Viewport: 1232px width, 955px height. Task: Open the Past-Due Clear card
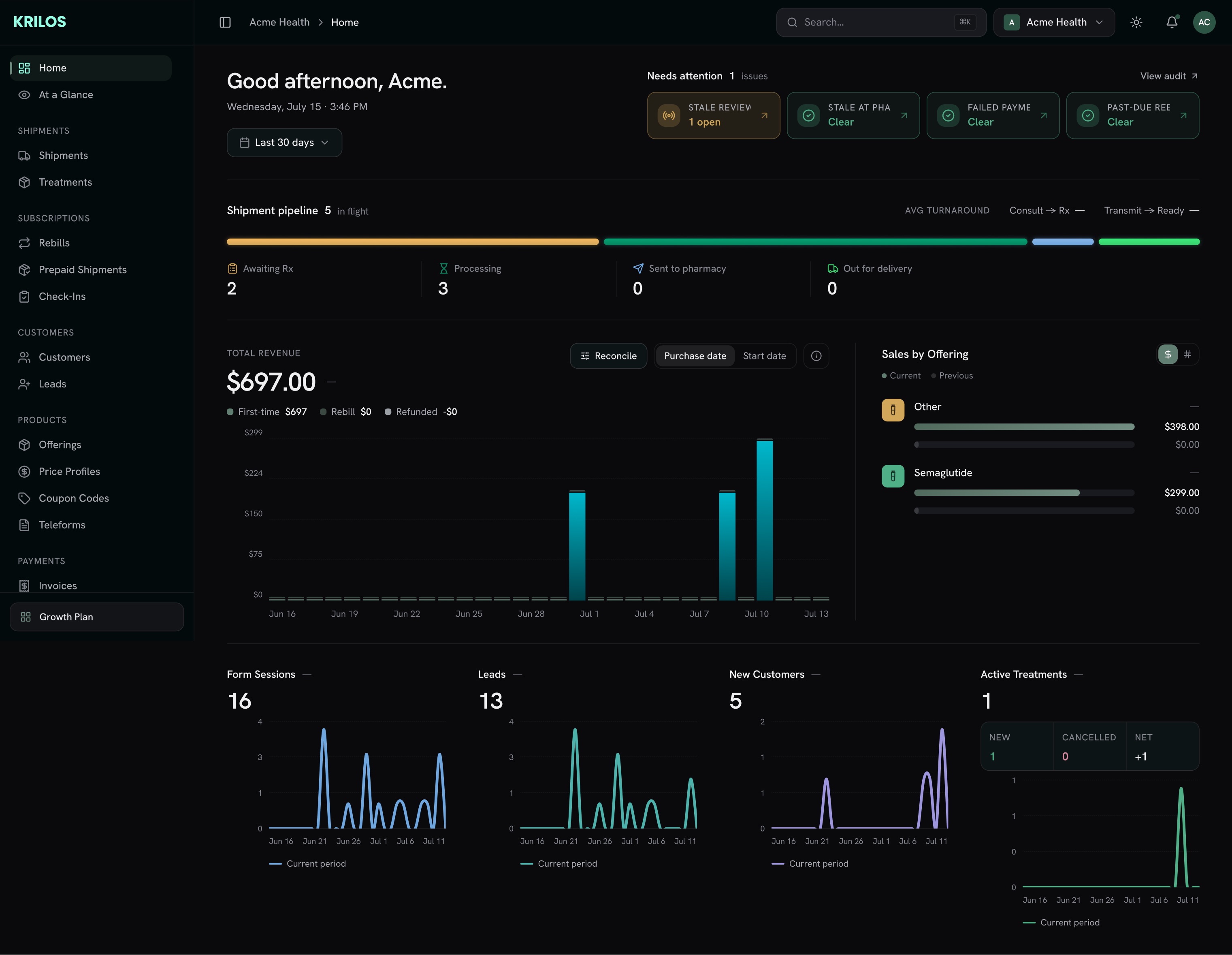pyautogui.click(x=1133, y=115)
